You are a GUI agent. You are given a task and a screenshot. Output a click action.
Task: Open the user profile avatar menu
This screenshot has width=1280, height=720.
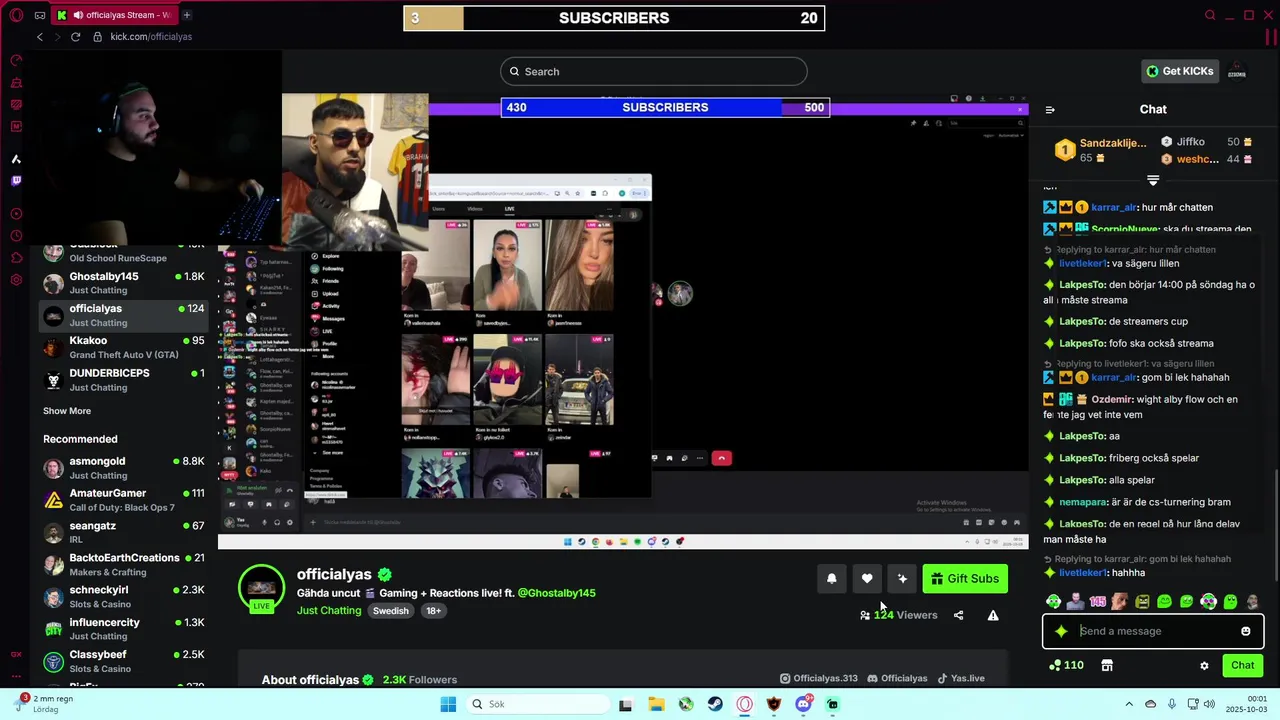pyautogui.click(x=1237, y=71)
